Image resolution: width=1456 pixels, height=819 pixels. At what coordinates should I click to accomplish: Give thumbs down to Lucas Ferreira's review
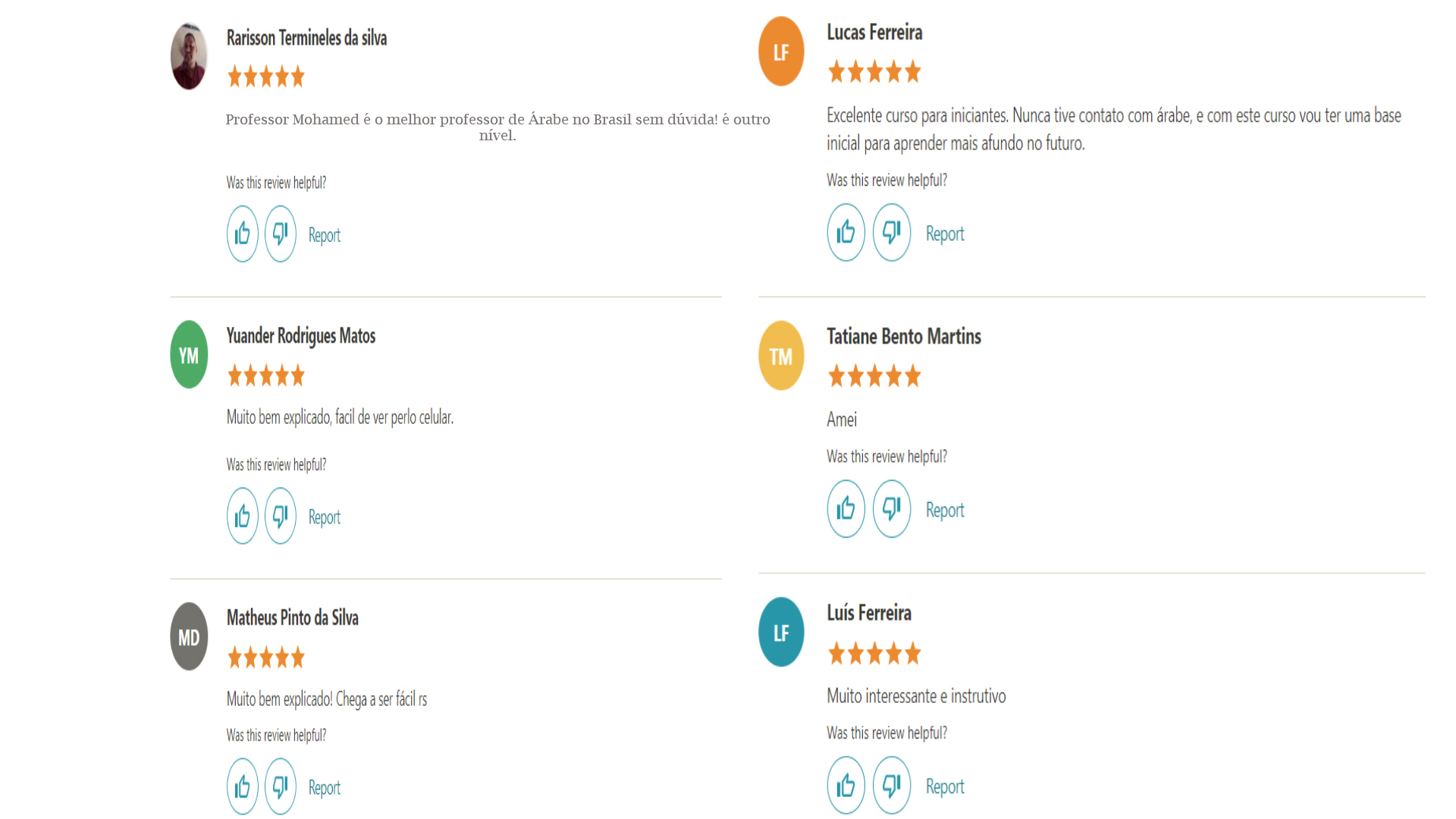click(892, 232)
